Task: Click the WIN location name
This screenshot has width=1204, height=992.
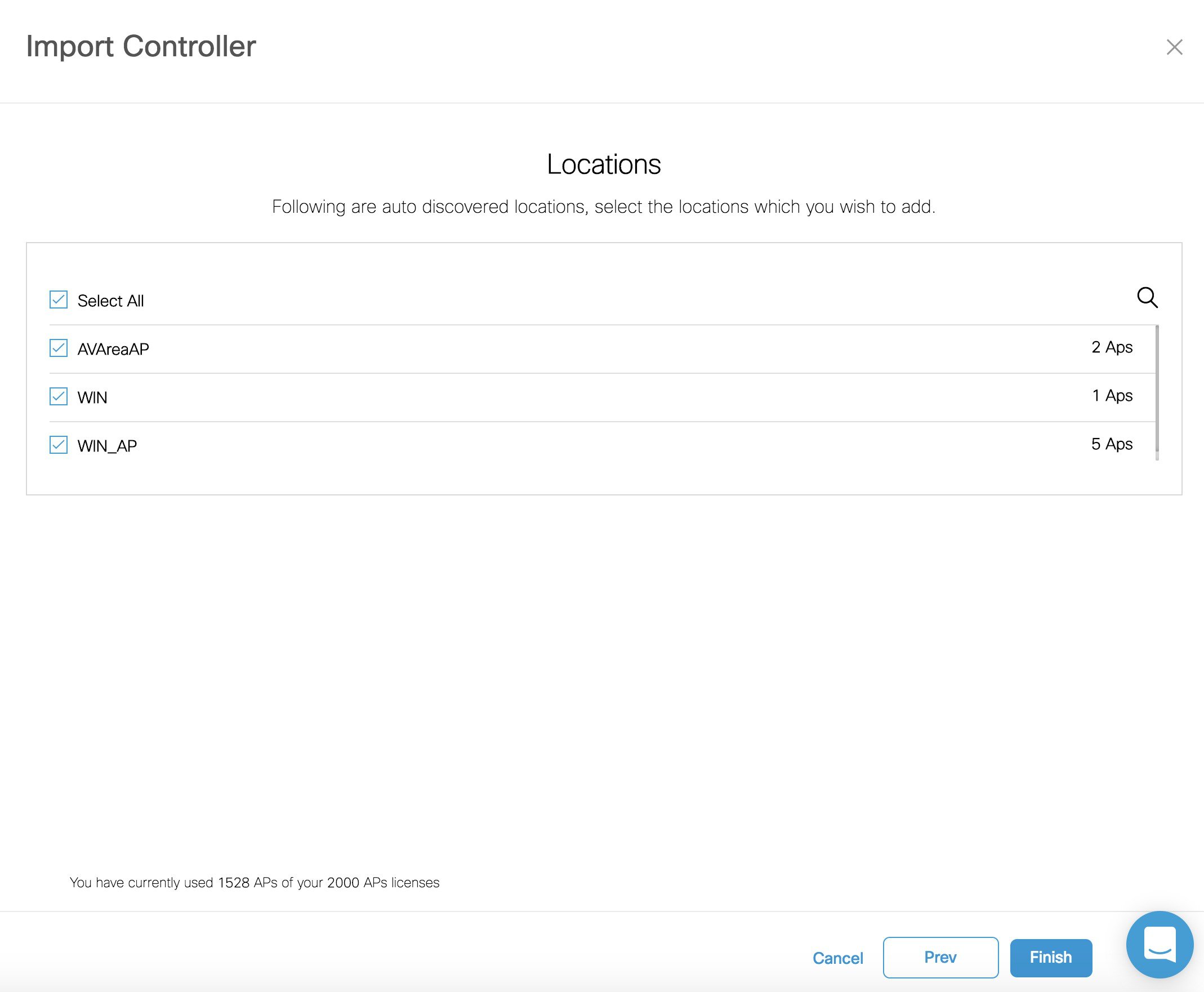Action: pos(92,397)
